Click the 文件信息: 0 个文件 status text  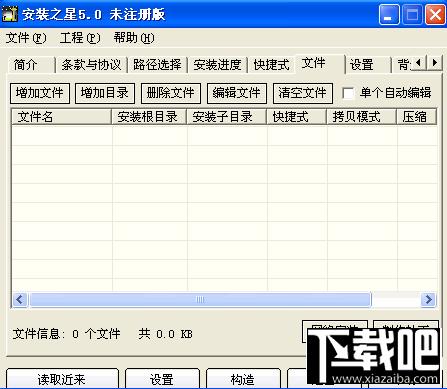(x=66, y=334)
